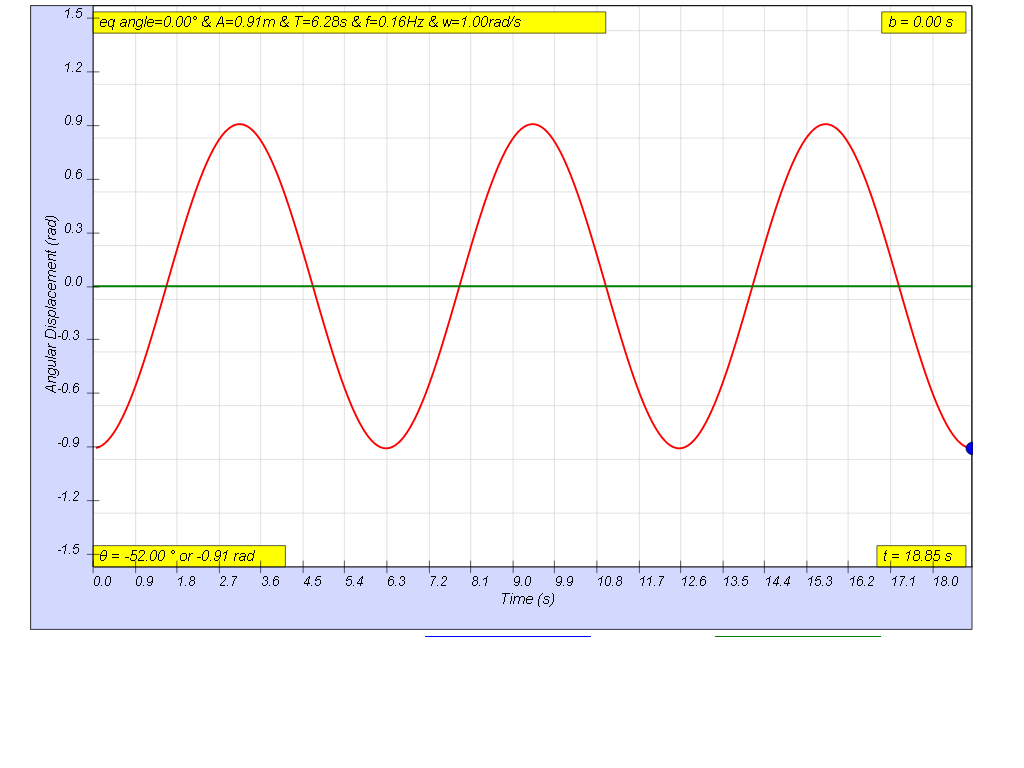
Task: Click the 5.4 tick label on time axis
Action: [x=355, y=581]
